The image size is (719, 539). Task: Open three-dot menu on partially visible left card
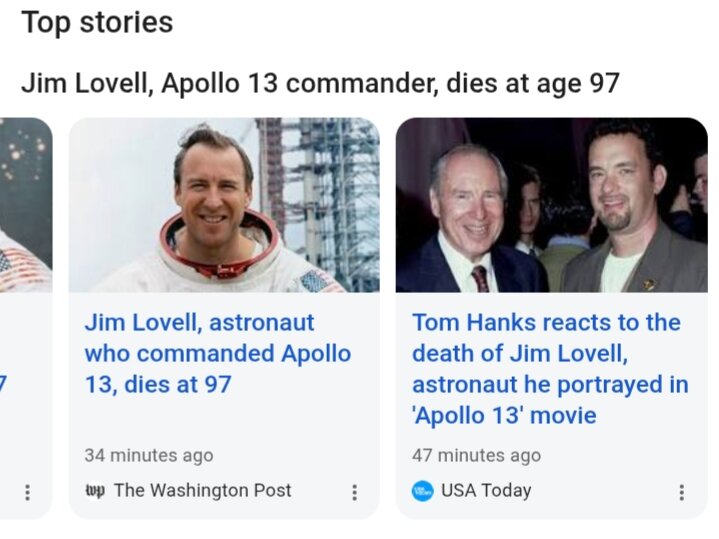[28, 492]
